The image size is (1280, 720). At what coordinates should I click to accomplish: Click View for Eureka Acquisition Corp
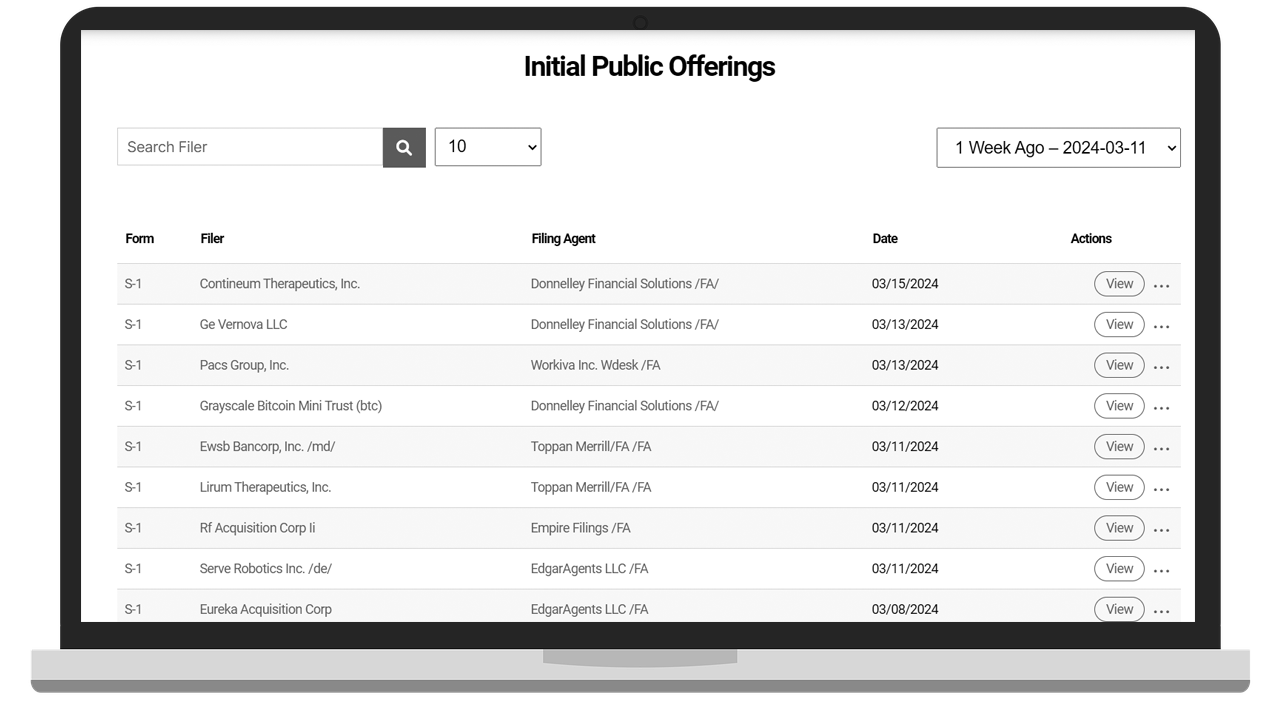click(1119, 609)
